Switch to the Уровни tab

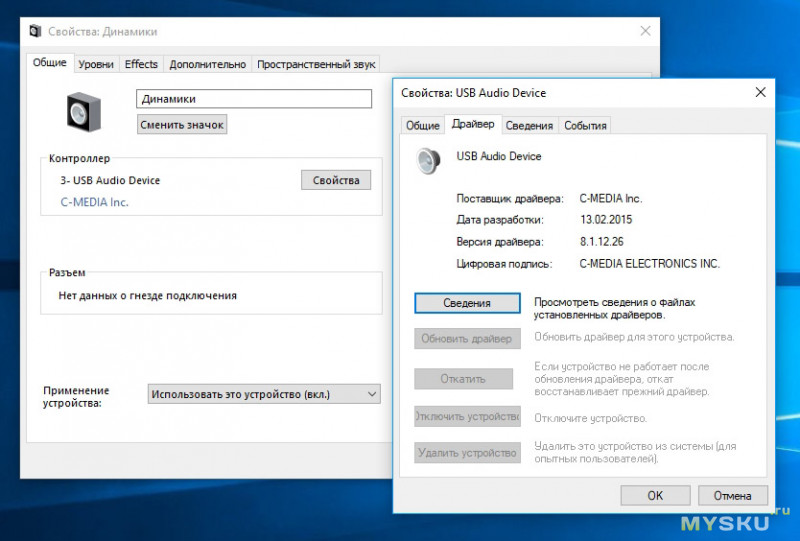click(96, 64)
